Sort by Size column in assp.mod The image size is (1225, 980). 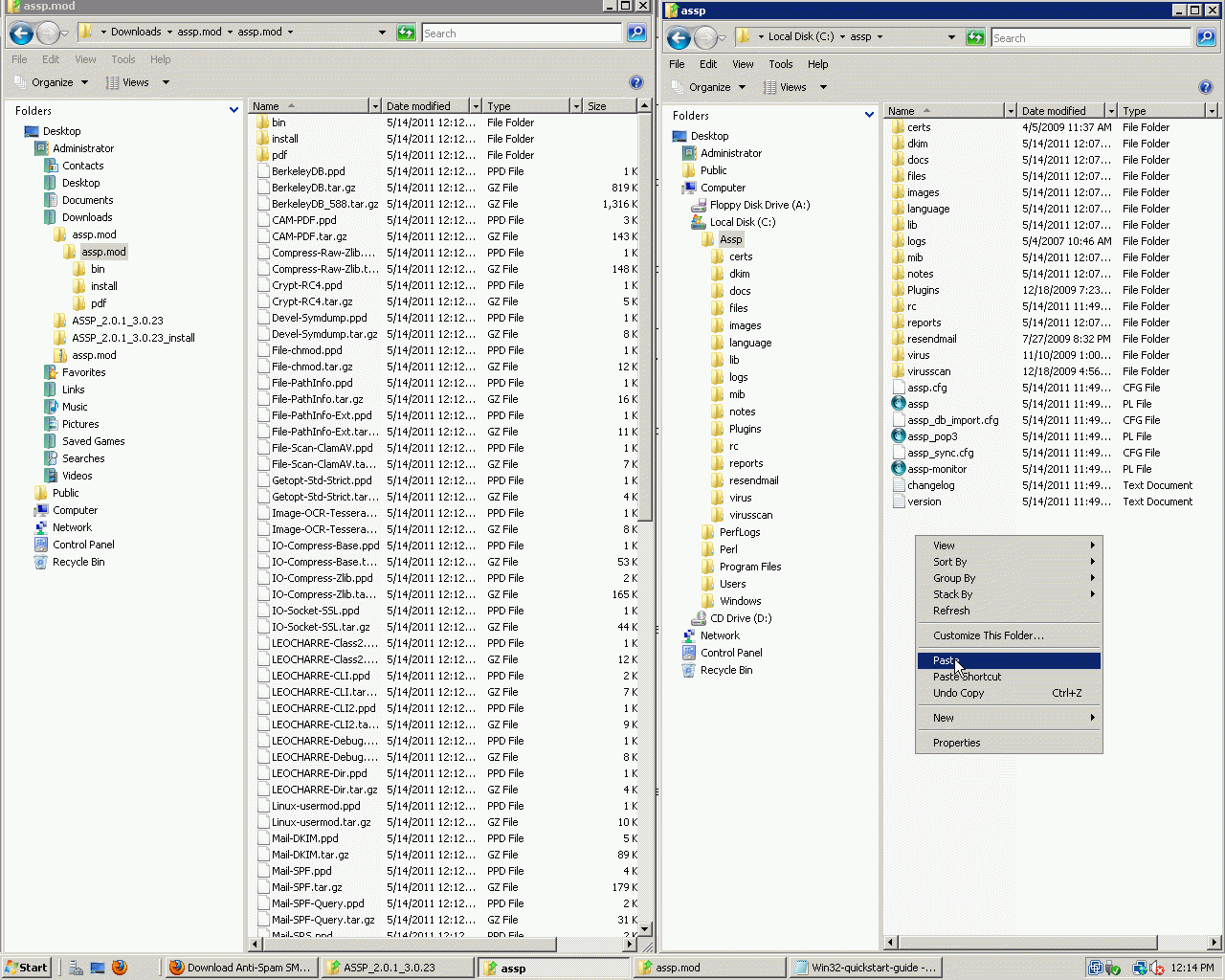click(610, 106)
